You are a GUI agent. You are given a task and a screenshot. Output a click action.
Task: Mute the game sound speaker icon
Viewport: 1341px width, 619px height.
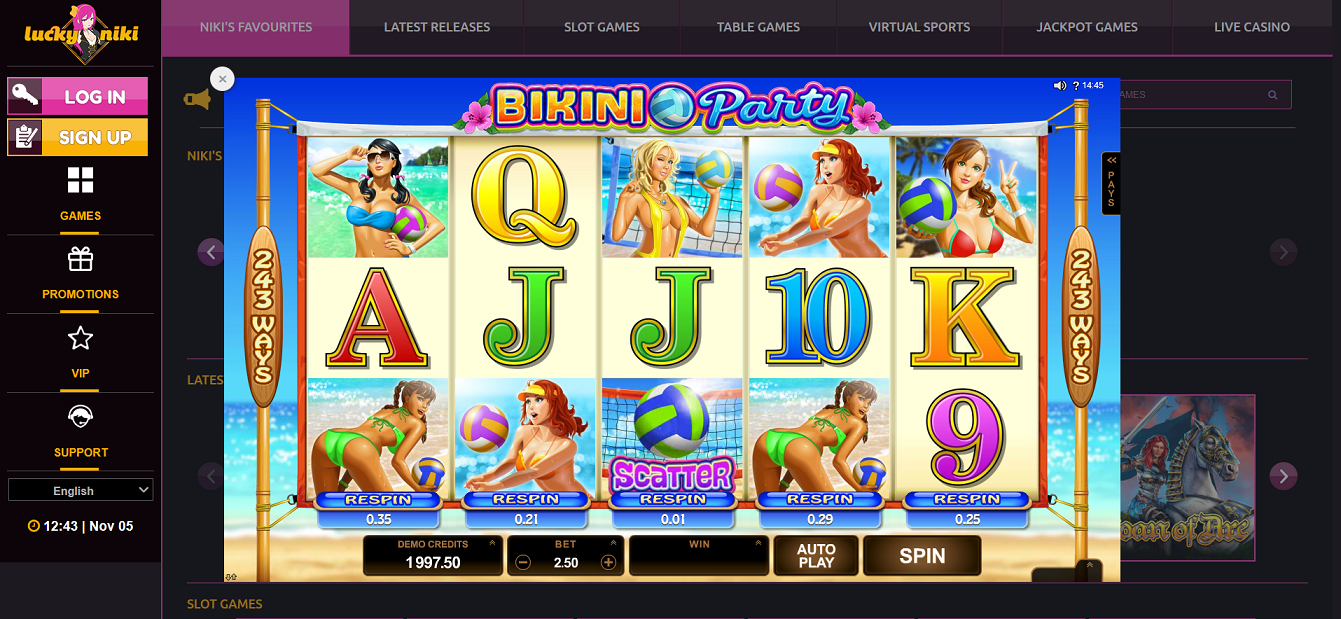coord(1060,86)
